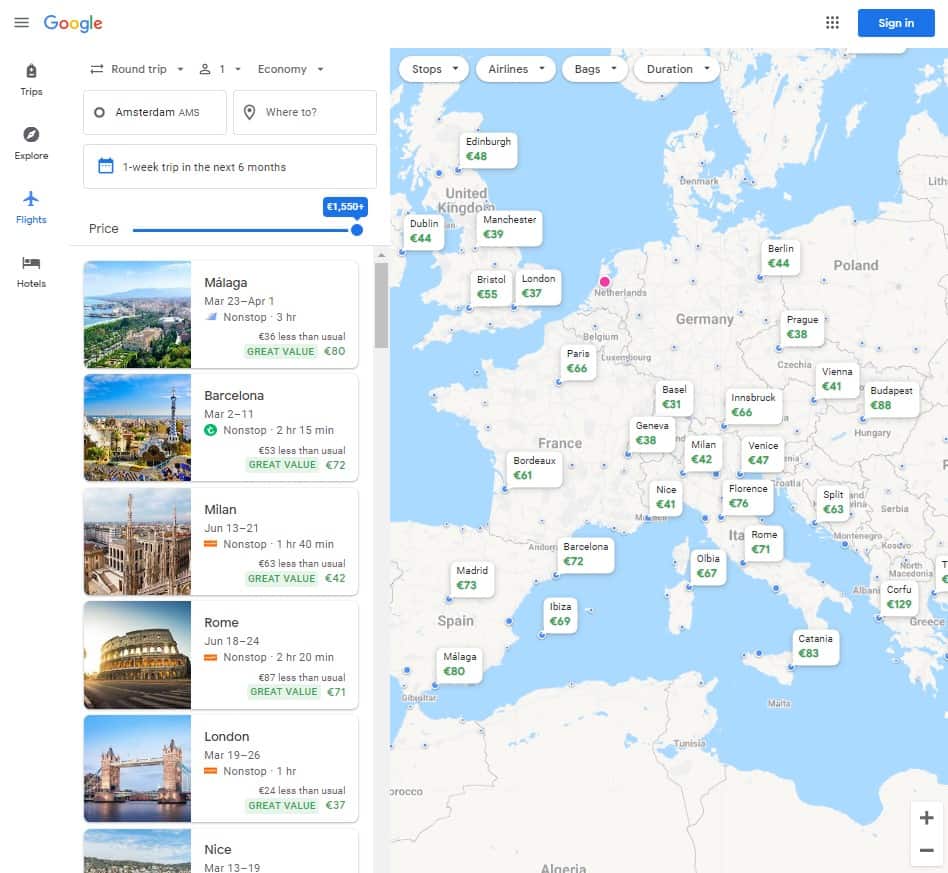This screenshot has height=873, width=948.
Task: Open the passenger count dropdown
Action: (x=220, y=69)
